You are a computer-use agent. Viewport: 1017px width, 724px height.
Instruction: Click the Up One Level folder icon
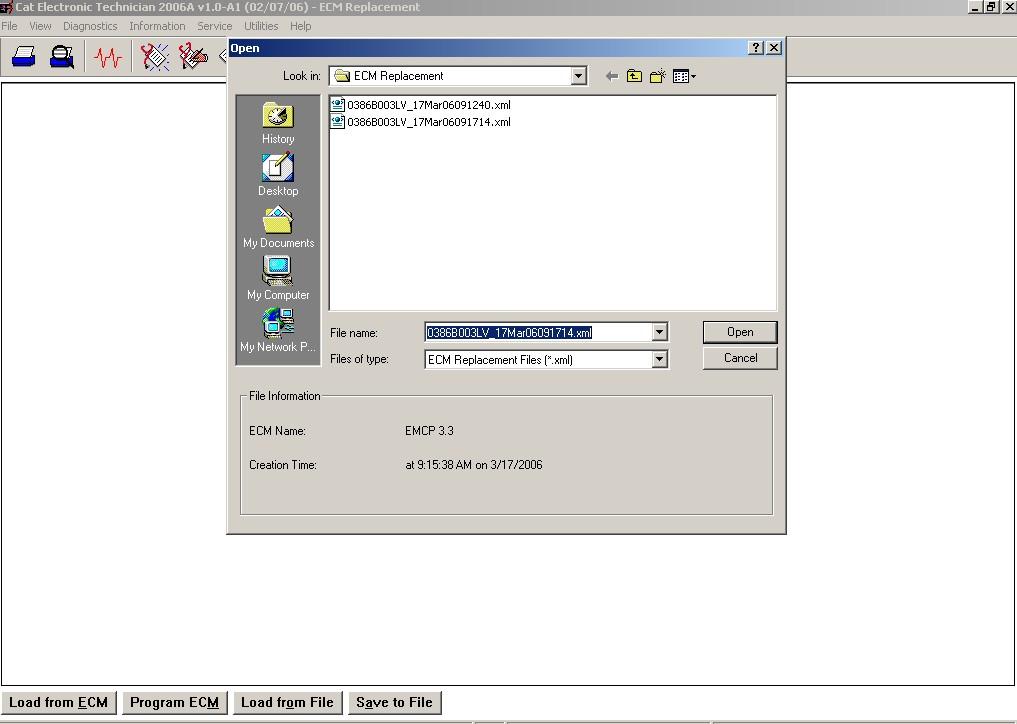pos(634,76)
